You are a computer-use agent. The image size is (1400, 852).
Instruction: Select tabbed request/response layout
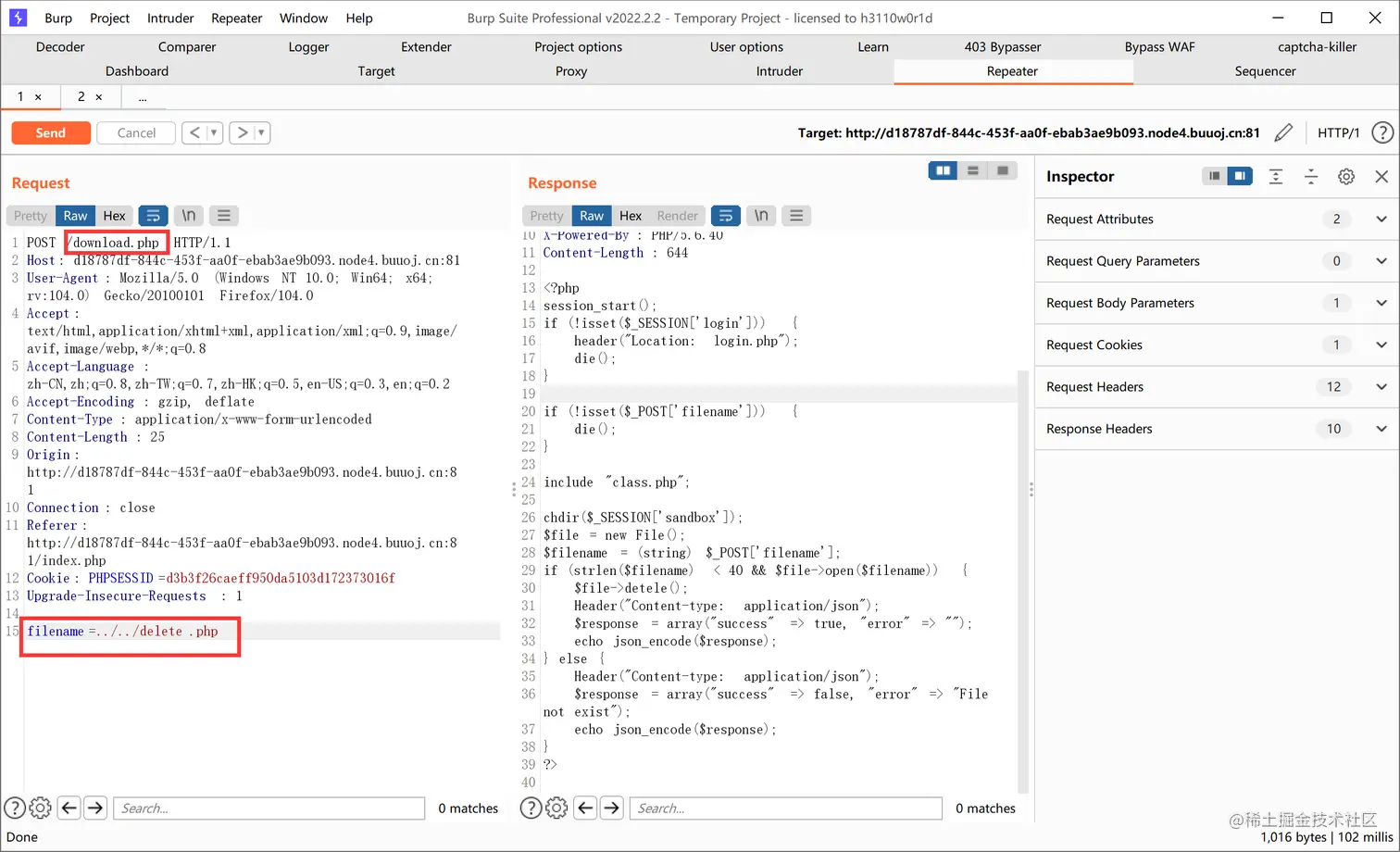[x=1003, y=170]
